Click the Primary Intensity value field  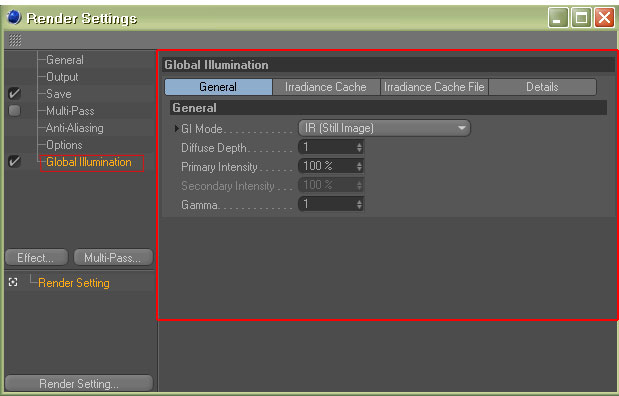pyautogui.click(x=331, y=166)
